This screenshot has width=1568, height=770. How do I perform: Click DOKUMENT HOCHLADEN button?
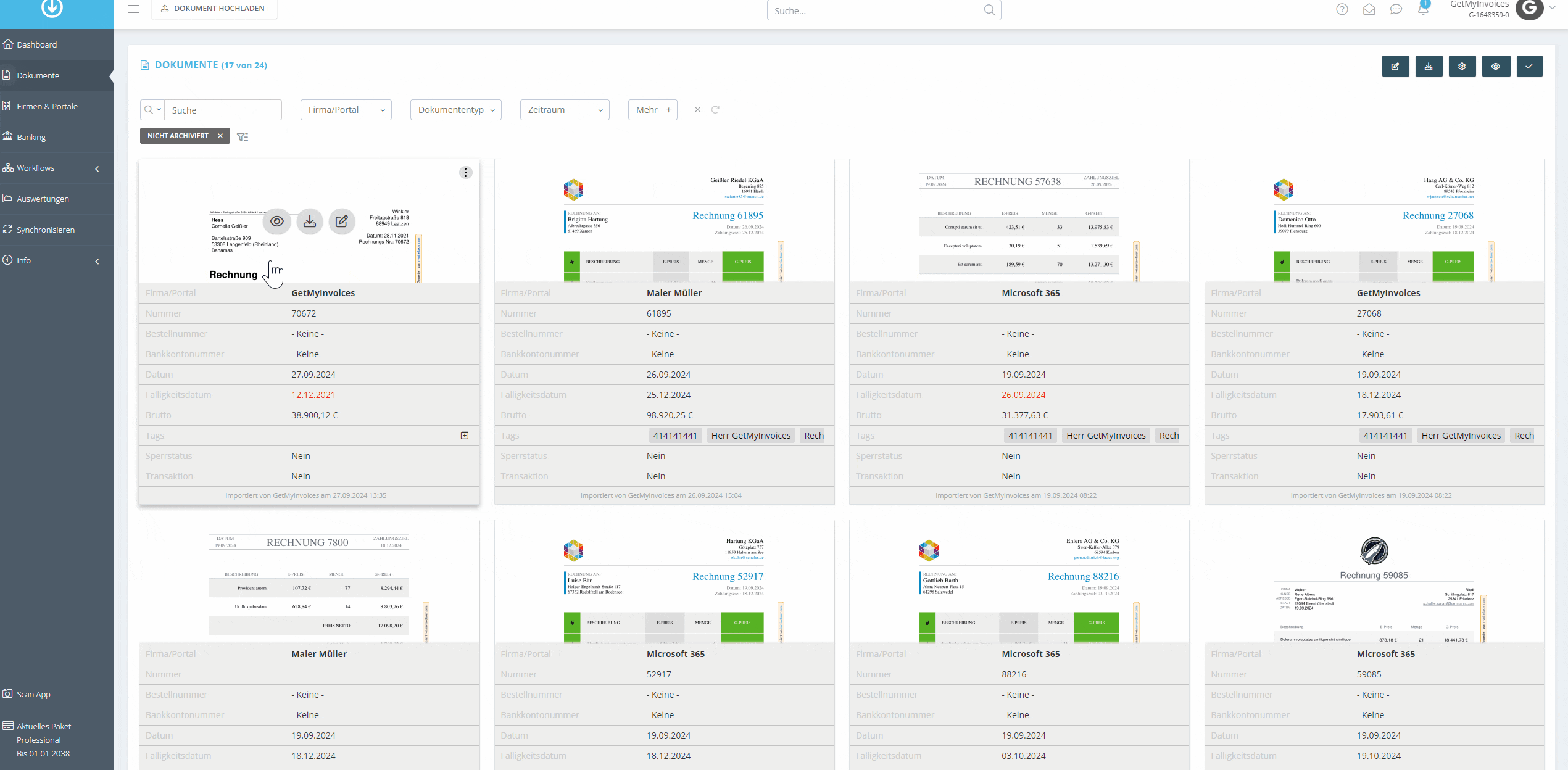point(214,9)
